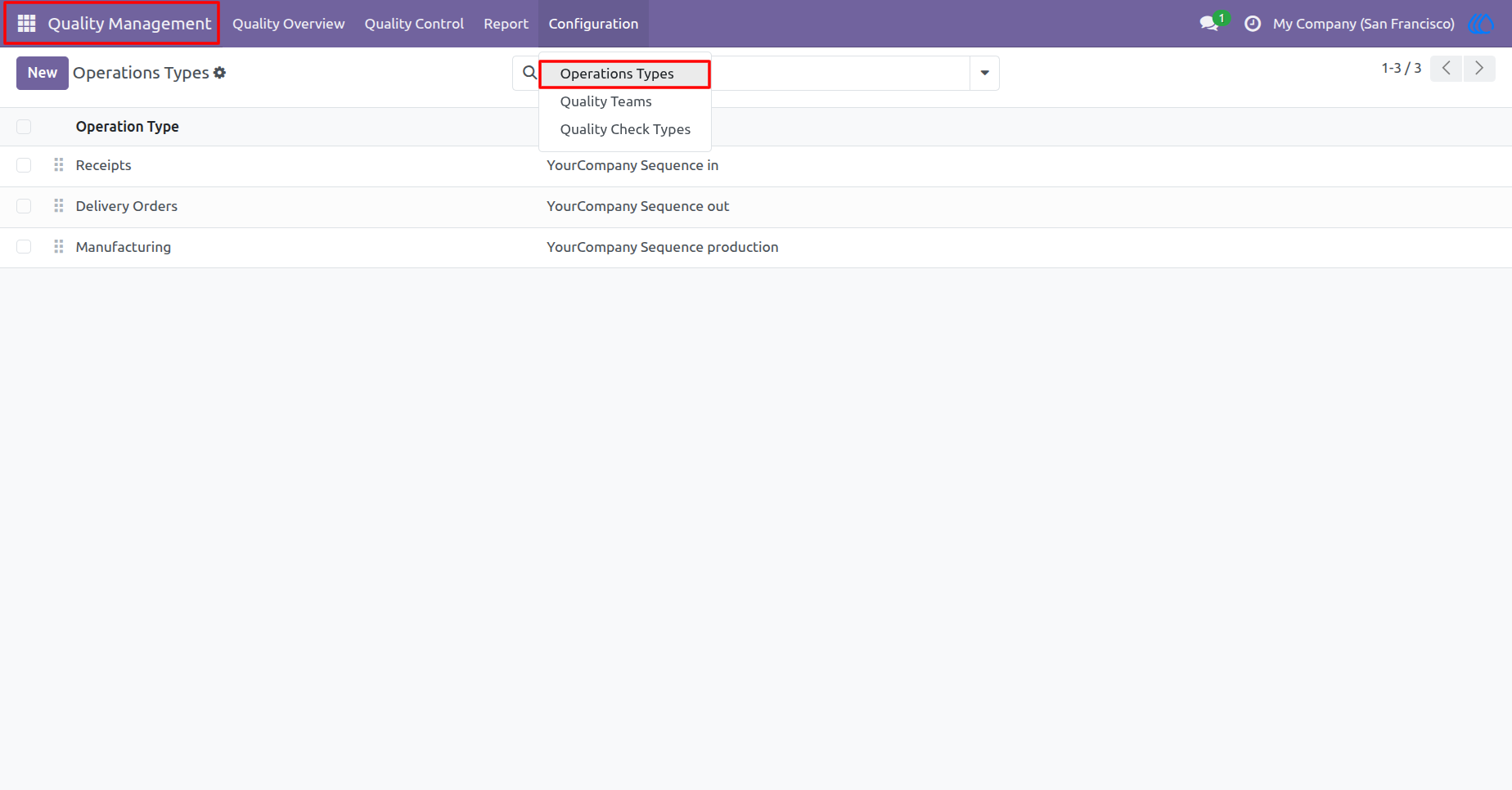Open the Quality Control menu
Screen dimensions: 1512x790
tap(414, 24)
